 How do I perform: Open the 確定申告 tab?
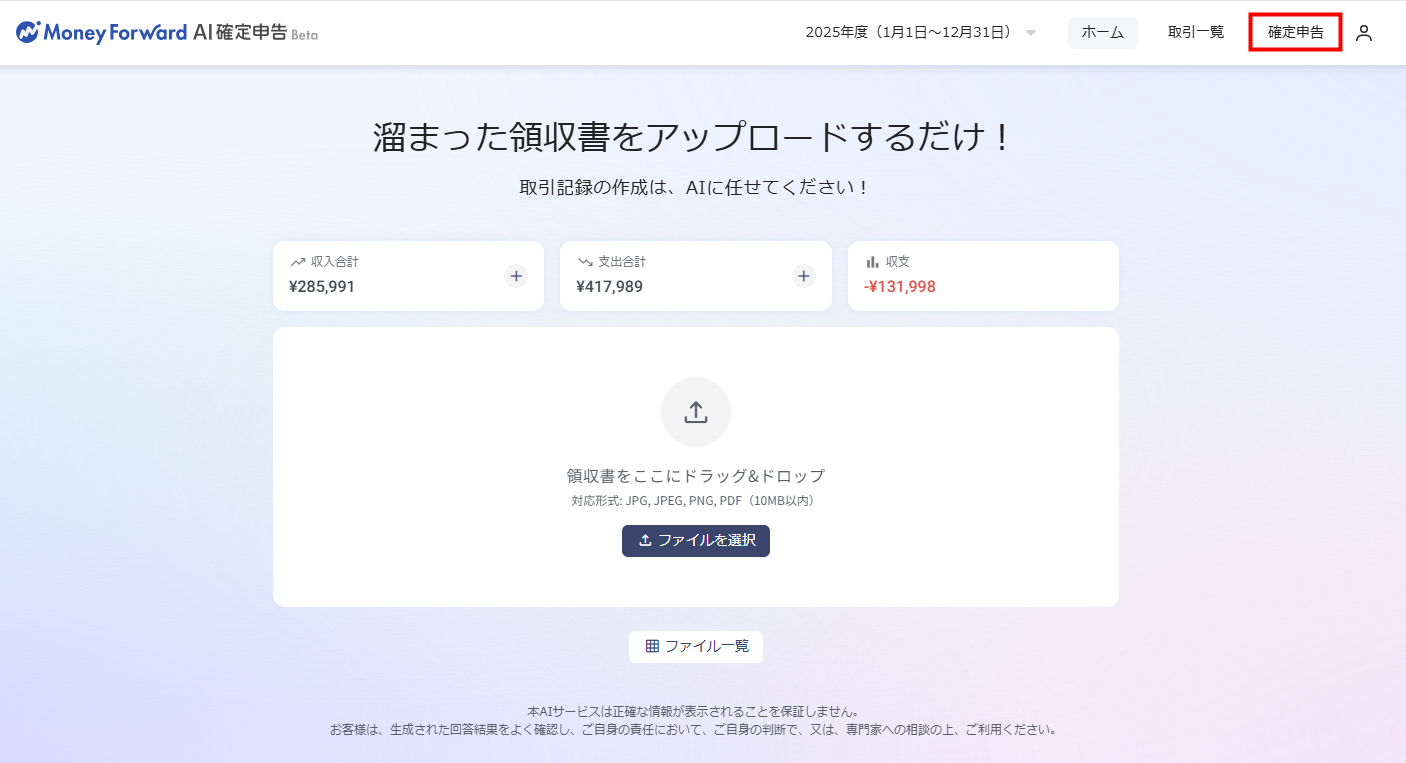pyautogui.click(x=1295, y=33)
